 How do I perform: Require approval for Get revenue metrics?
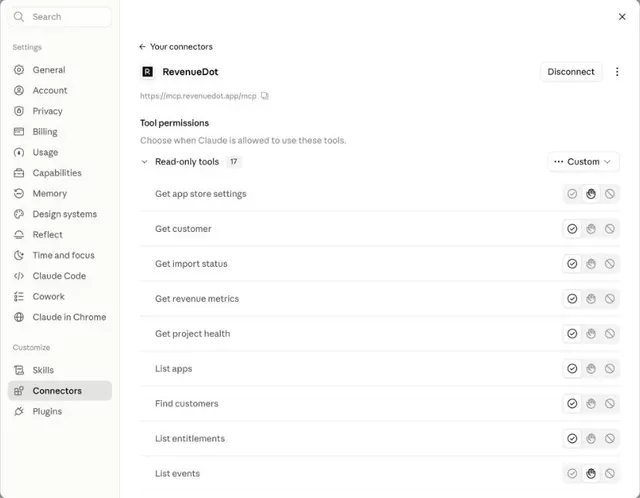pos(591,299)
